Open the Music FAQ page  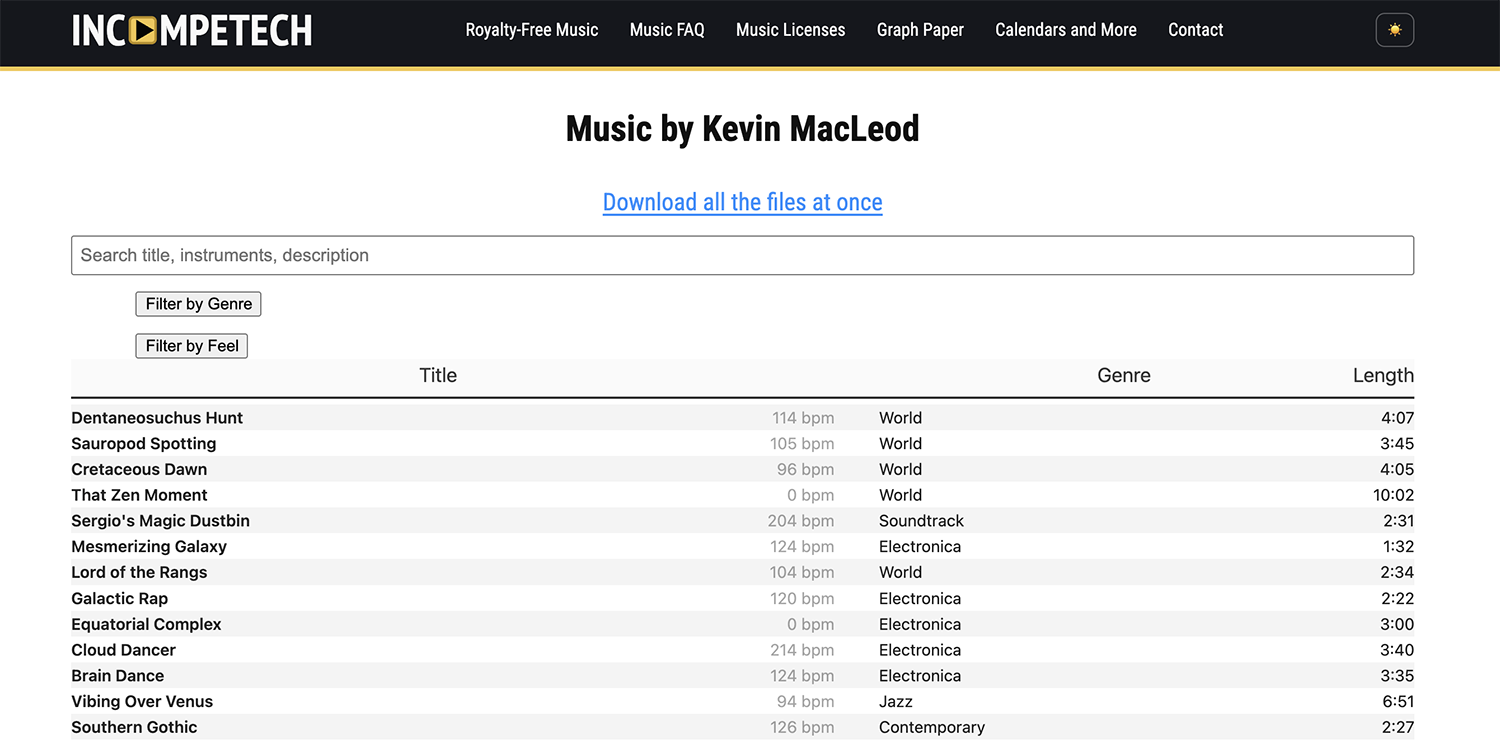[x=667, y=30]
